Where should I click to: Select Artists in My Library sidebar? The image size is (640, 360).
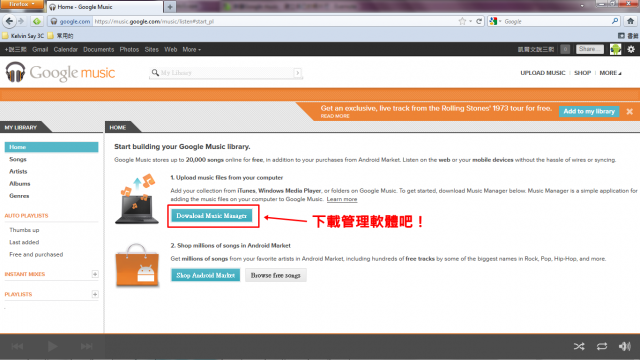click(x=18, y=171)
